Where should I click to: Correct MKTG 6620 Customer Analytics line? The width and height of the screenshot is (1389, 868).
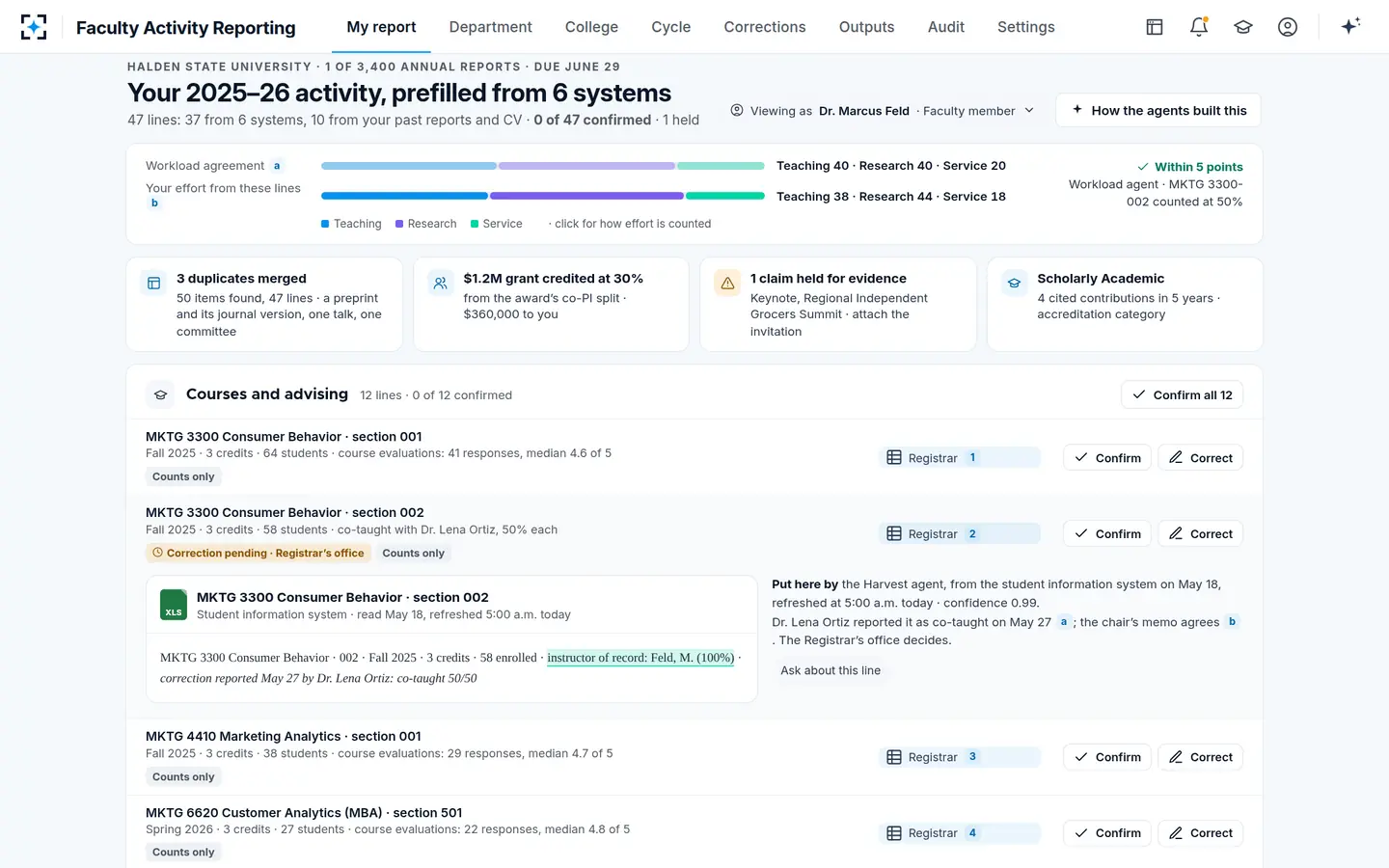(1201, 833)
